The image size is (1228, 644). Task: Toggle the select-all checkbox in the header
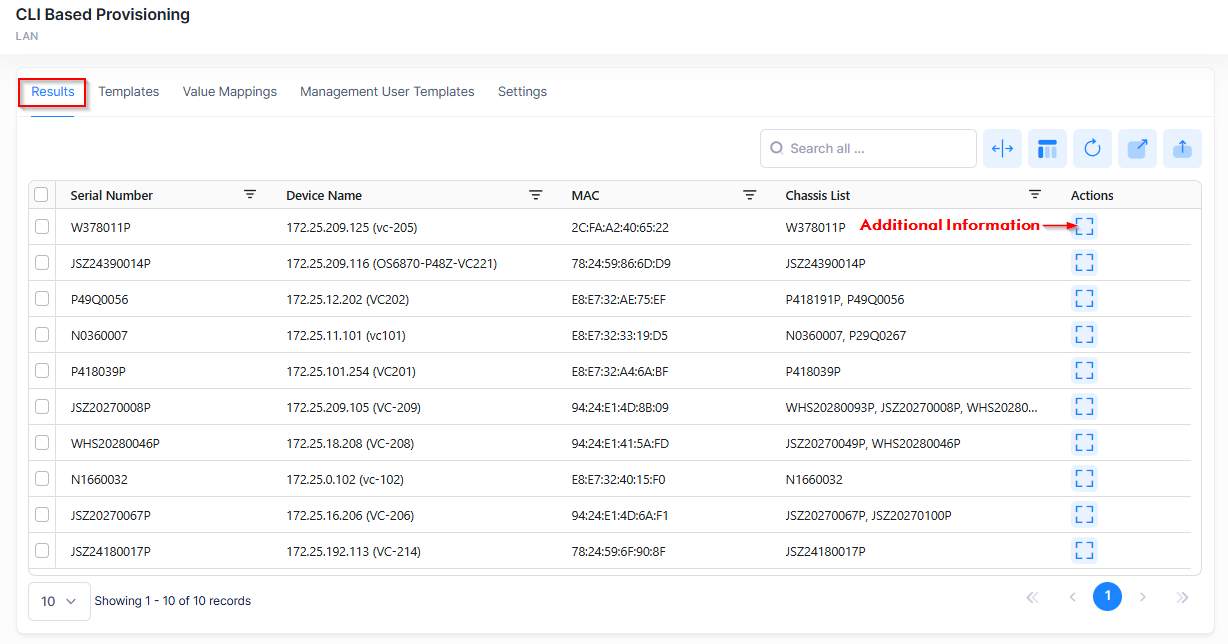click(x=42, y=195)
